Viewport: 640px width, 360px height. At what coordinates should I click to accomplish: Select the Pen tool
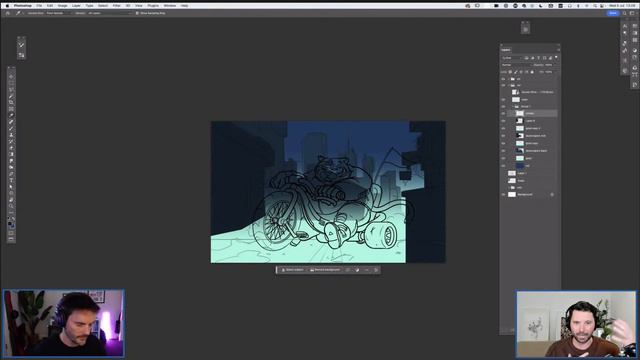point(11,173)
